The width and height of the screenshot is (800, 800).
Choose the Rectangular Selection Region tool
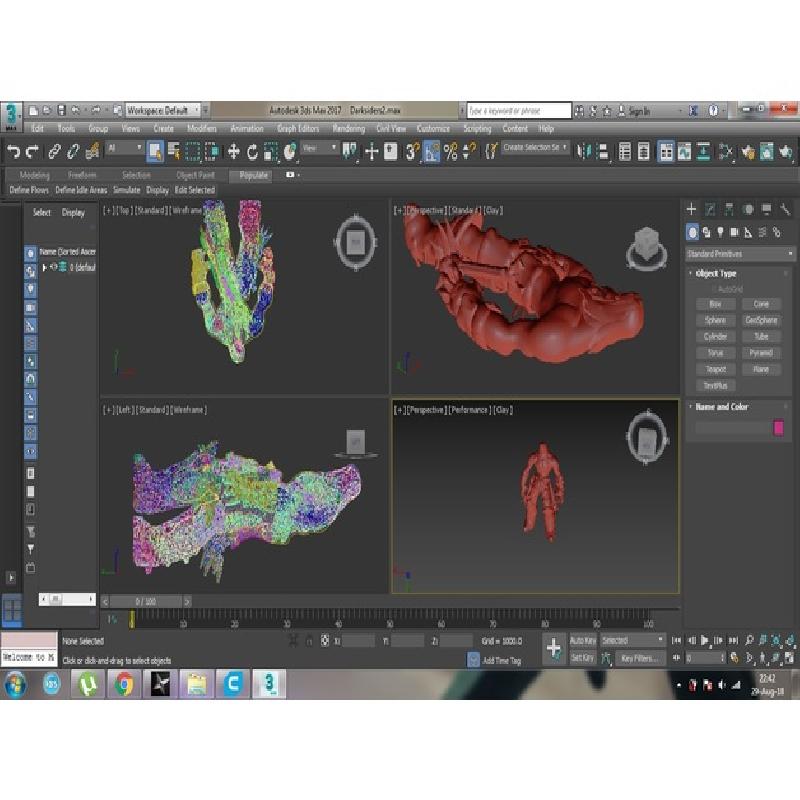coord(193,152)
